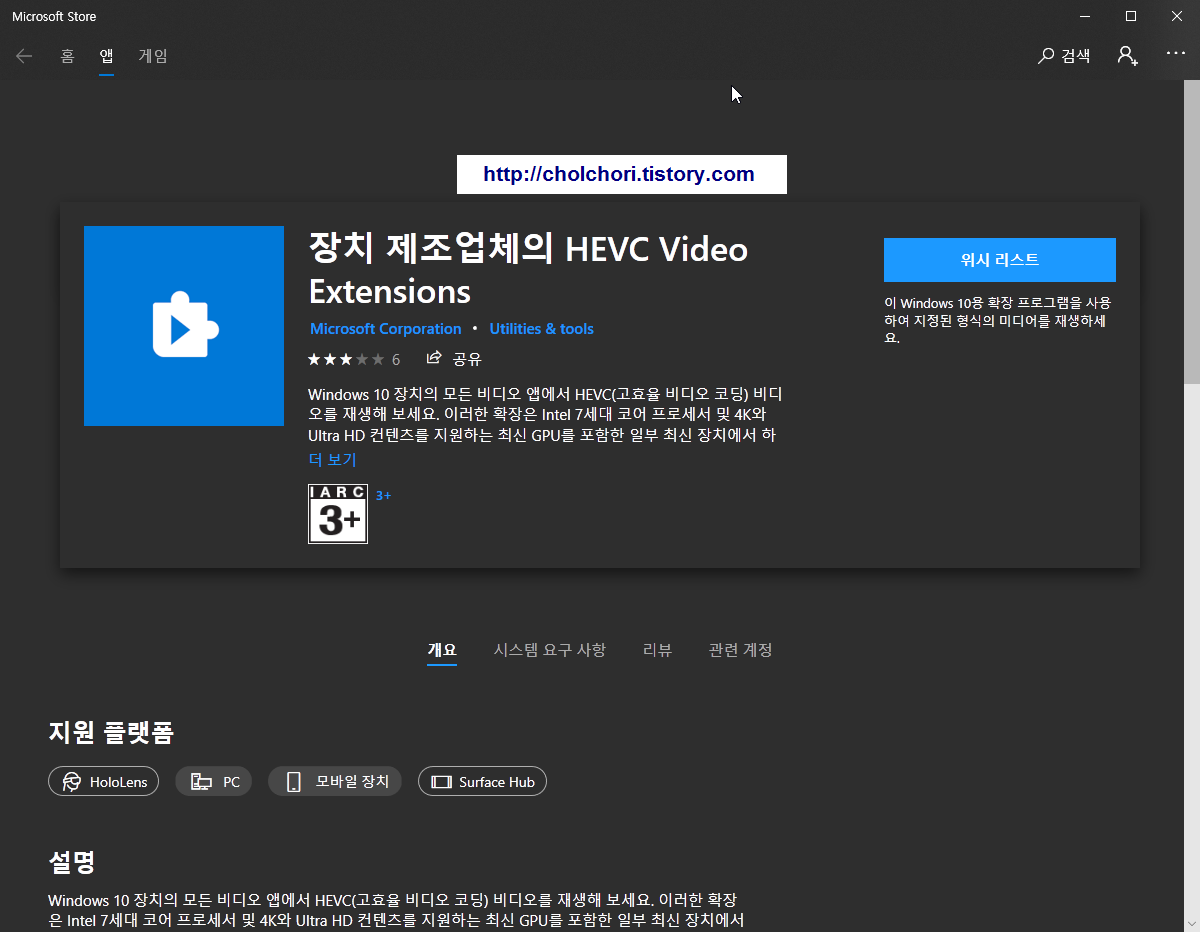
Task: Open the 관련 계정 tab
Action: pos(740,650)
